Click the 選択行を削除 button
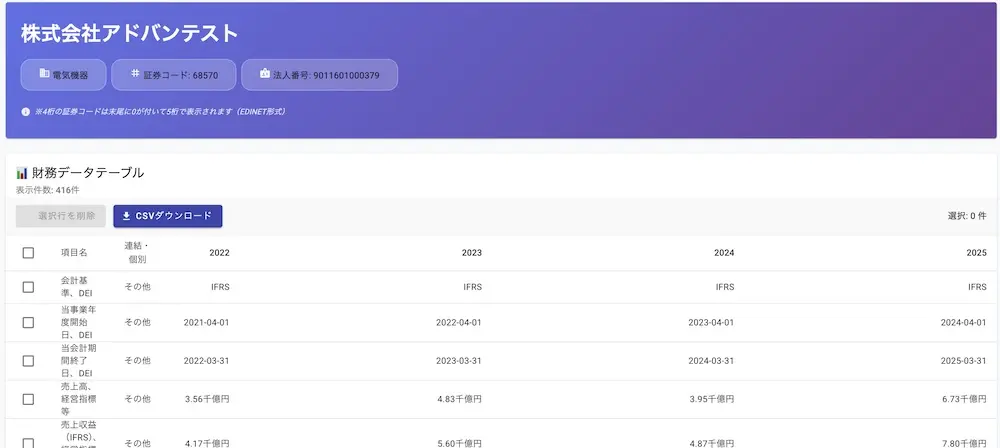The height and width of the screenshot is (448, 1000). [x=61, y=216]
